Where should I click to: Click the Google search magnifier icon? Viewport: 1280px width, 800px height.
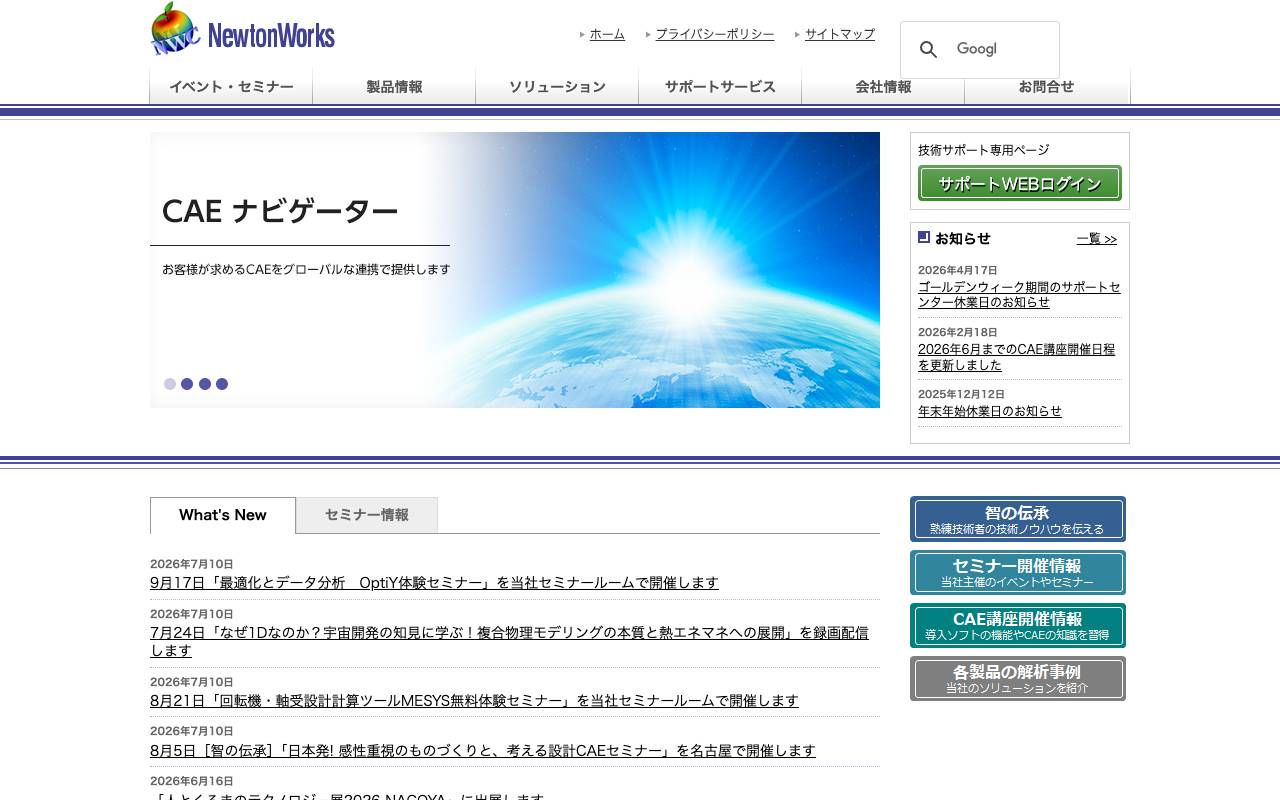(x=928, y=50)
